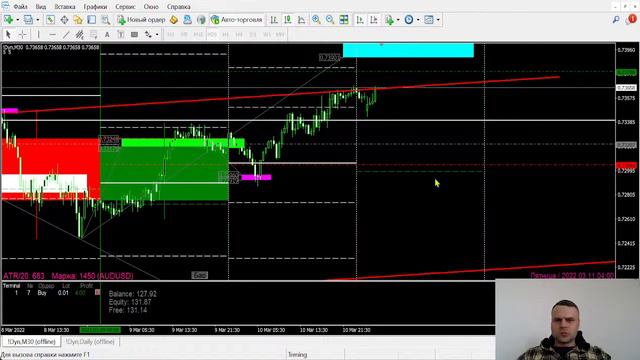The image size is (640, 360).
Task: Expand the Profiles dropdown arrow
Action: point(38,20)
